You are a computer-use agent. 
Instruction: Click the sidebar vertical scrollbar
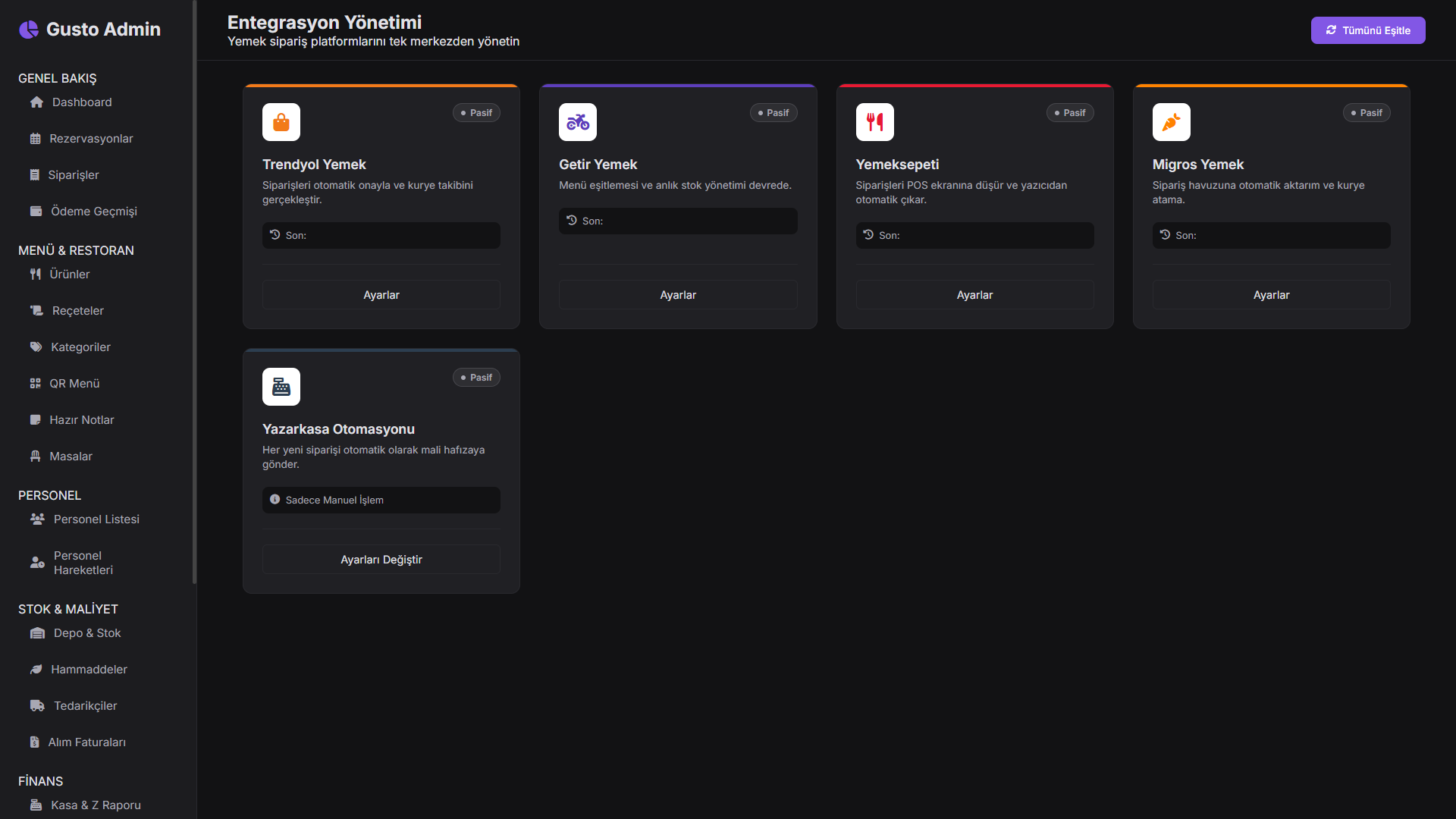point(195,292)
